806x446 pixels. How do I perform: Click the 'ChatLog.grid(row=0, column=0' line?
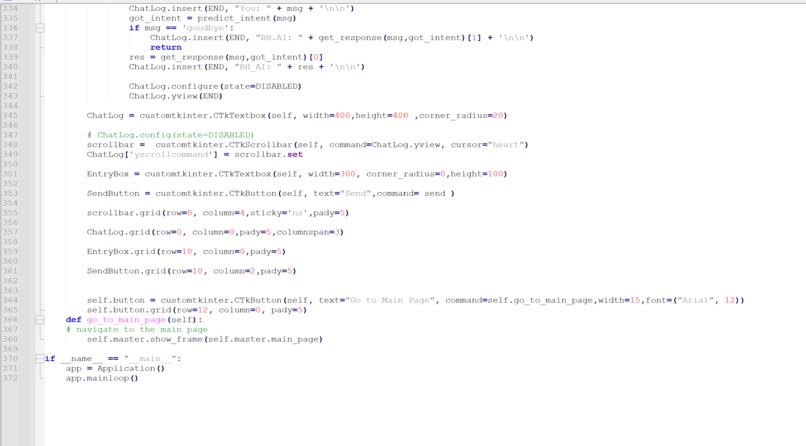215,232
